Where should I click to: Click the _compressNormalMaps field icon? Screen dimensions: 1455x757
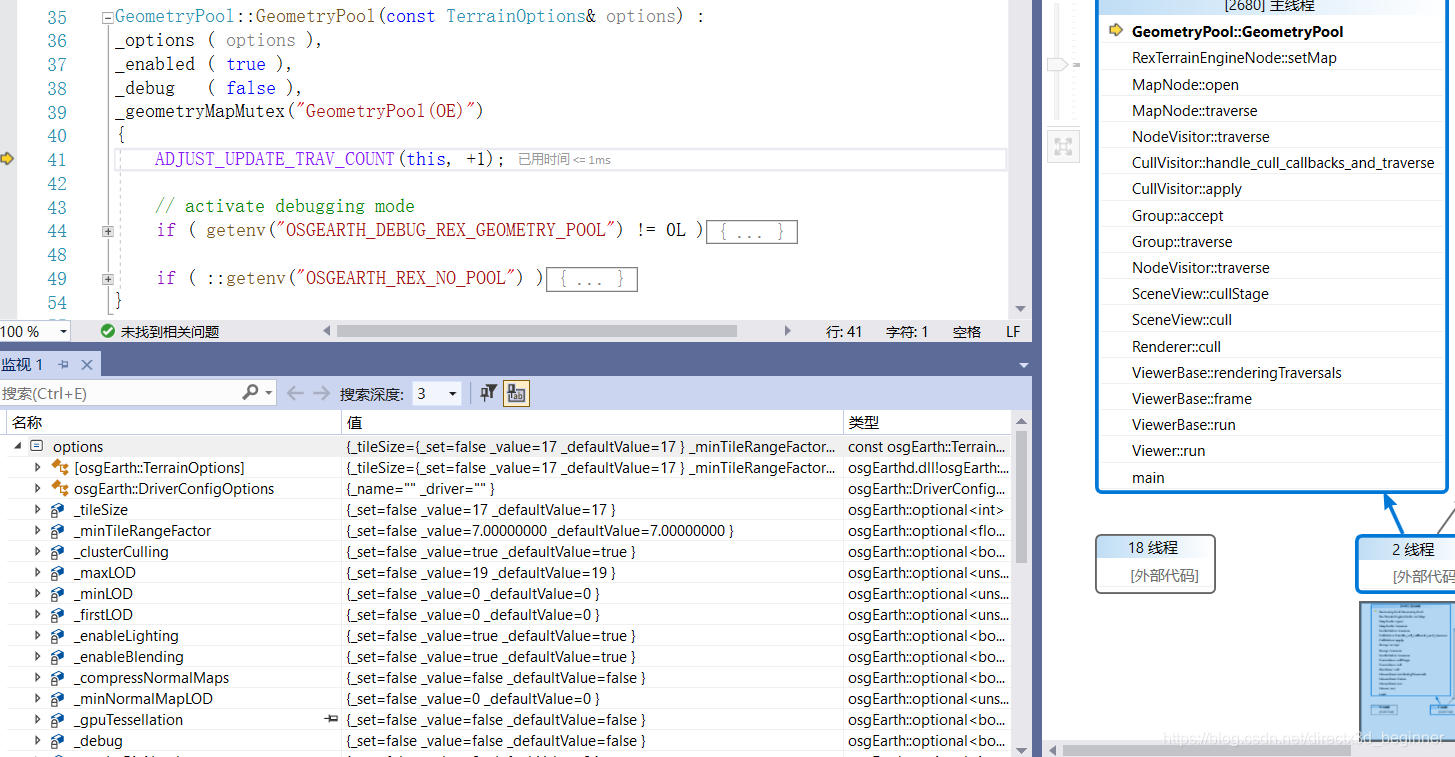58,678
